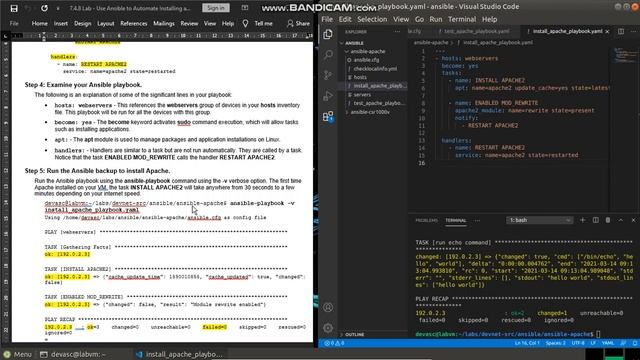Open the Selection menu in VS Code
Image resolution: width=640 pixels, height=360 pixels.
coord(372,19)
